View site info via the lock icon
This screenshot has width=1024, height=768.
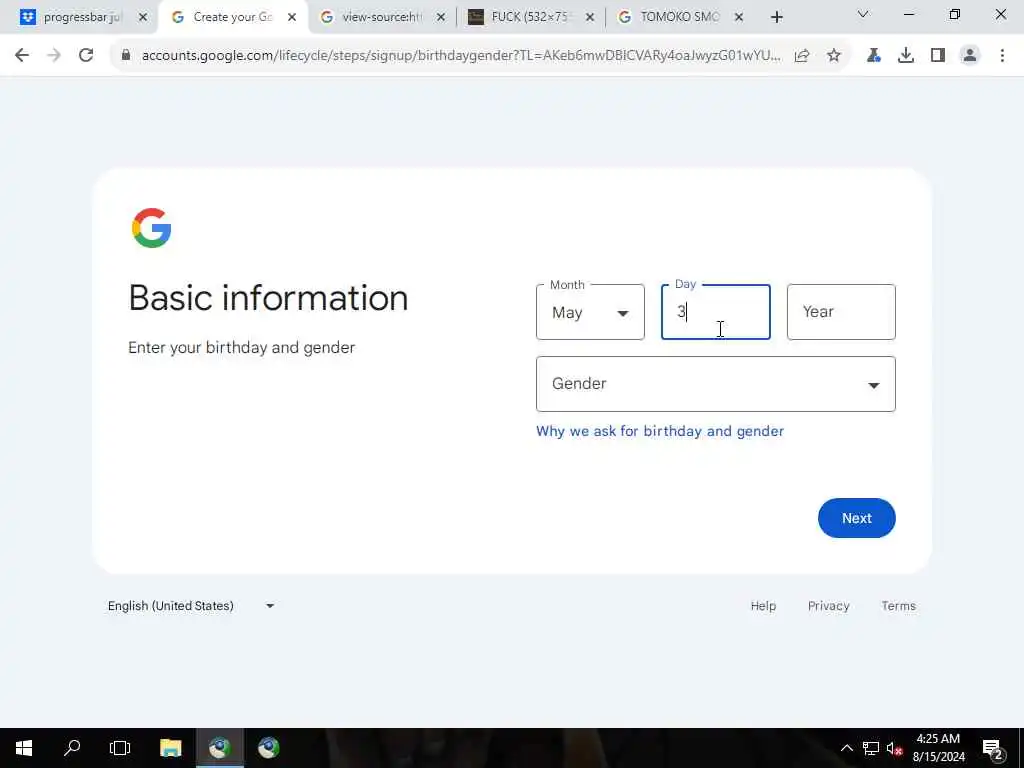coord(125,56)
